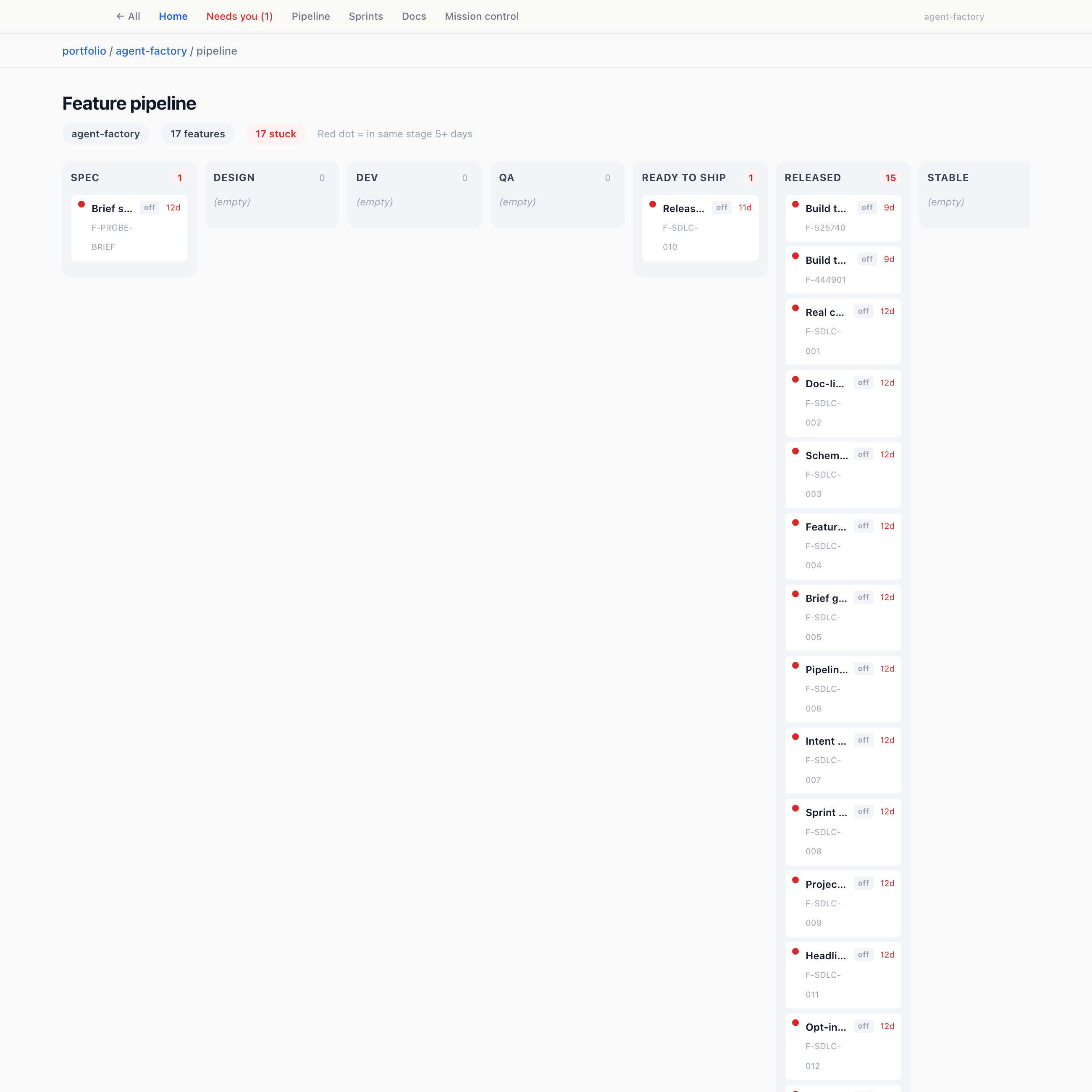Toggle off badge on Featur... card
The width and height of the screenshot is (1092, 1092).
click(864, 526)
